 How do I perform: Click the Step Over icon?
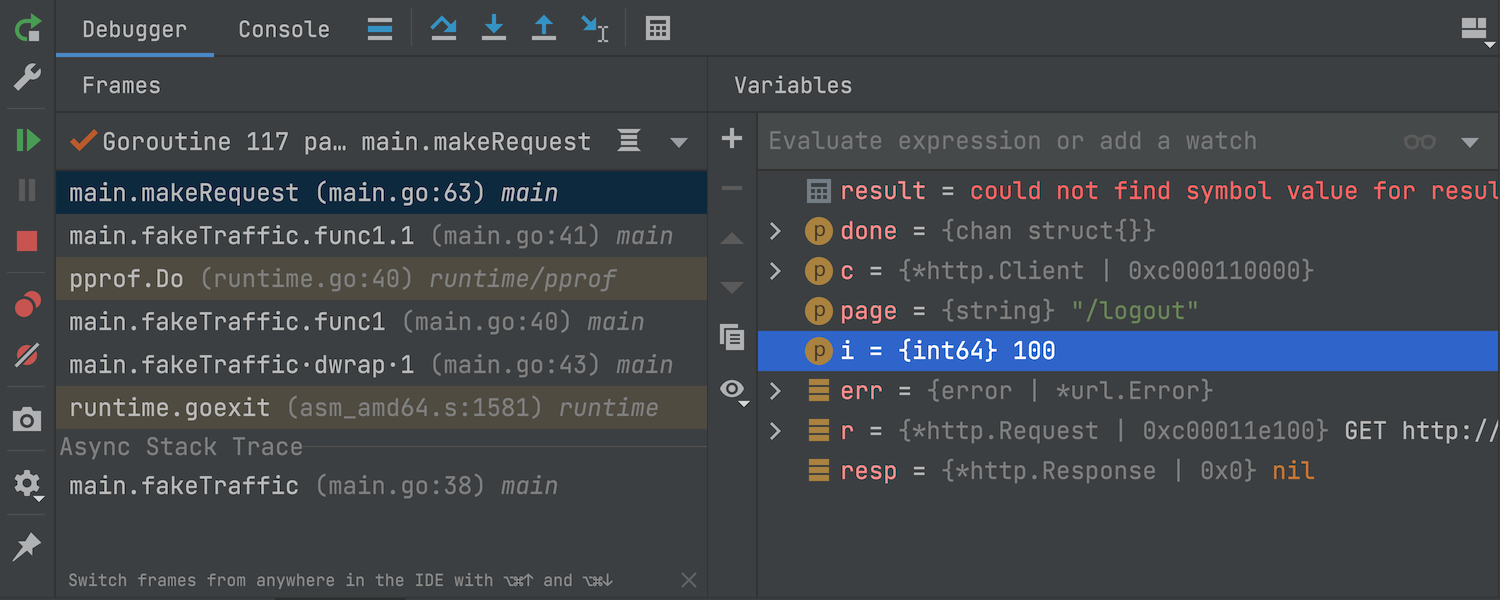coord(444,28)
